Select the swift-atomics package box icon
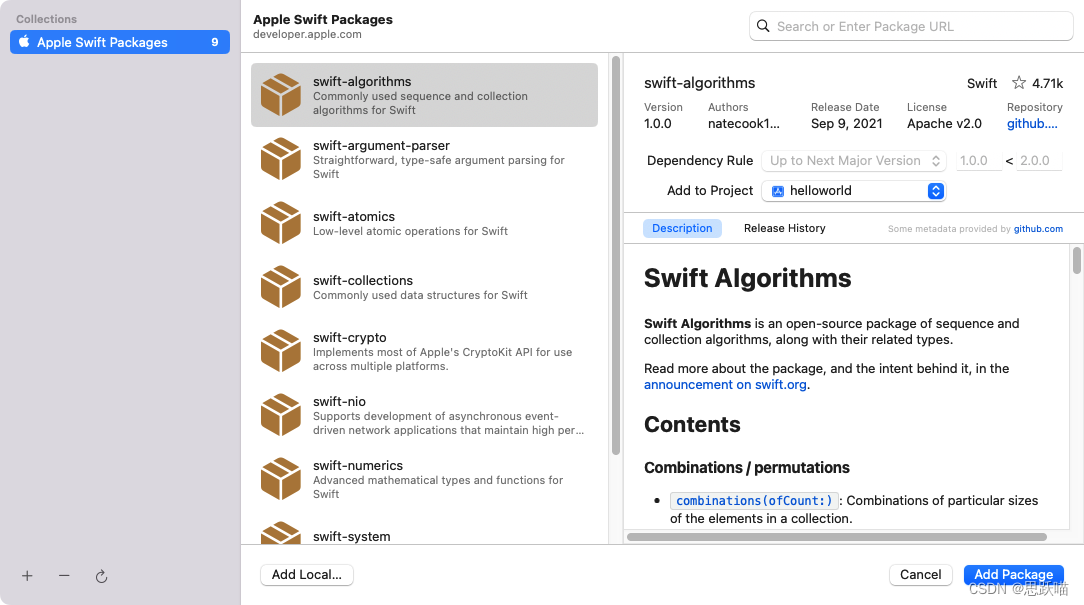 (x=281, y=223)
